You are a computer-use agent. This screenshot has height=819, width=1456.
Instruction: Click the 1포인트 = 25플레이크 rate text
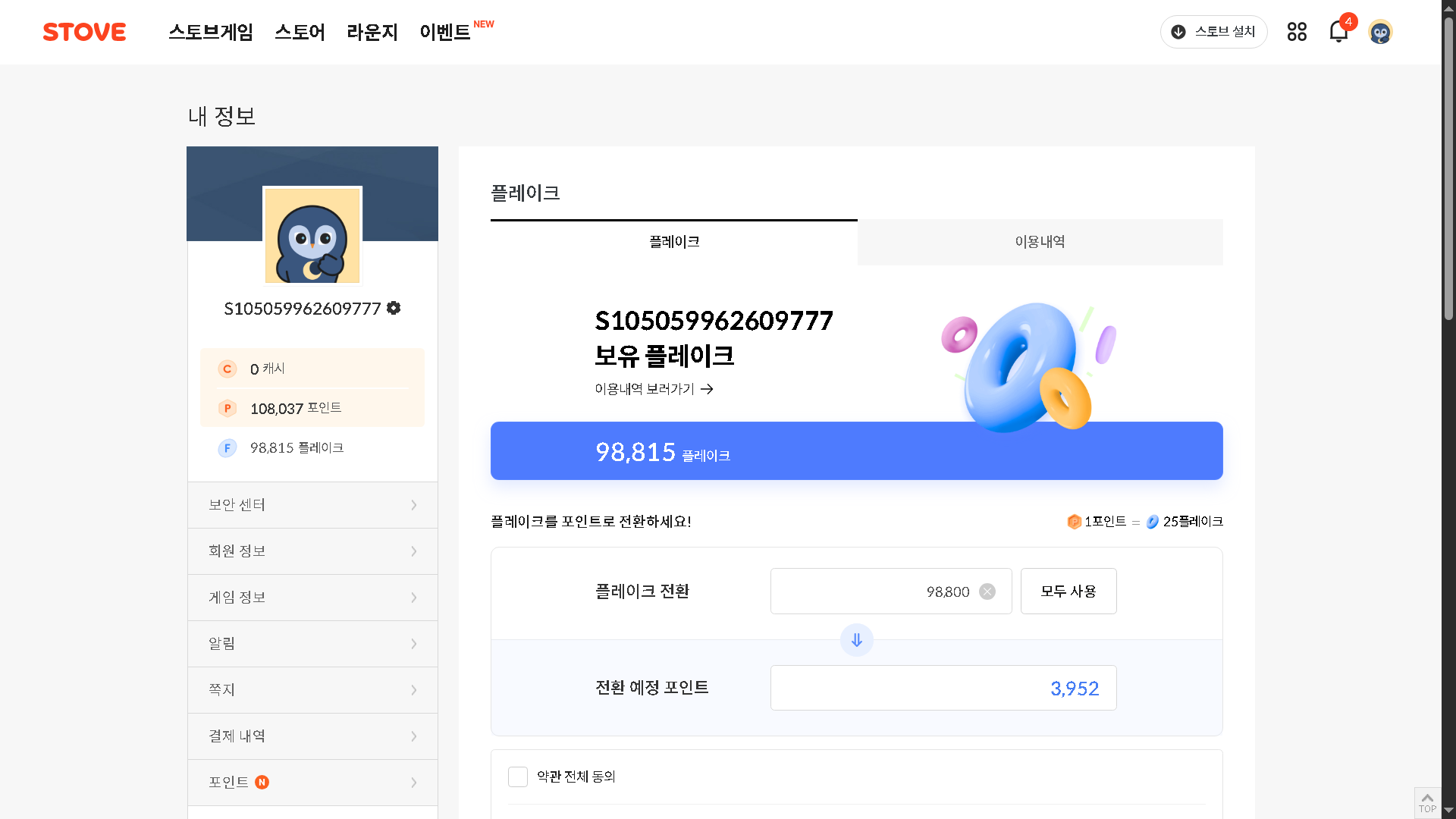point(1145,522)
